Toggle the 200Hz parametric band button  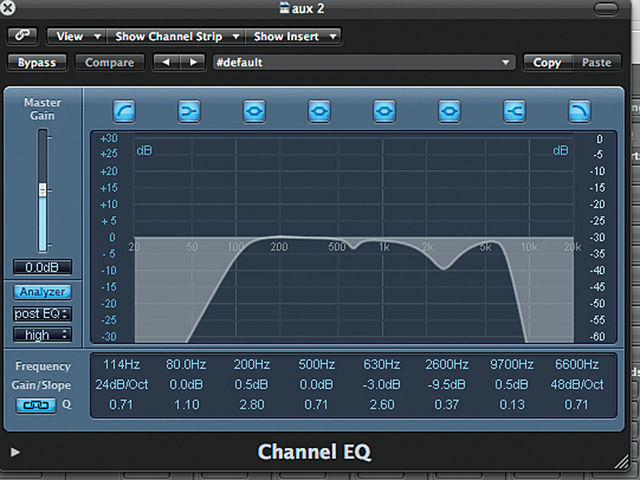click(x=254, y=111)
